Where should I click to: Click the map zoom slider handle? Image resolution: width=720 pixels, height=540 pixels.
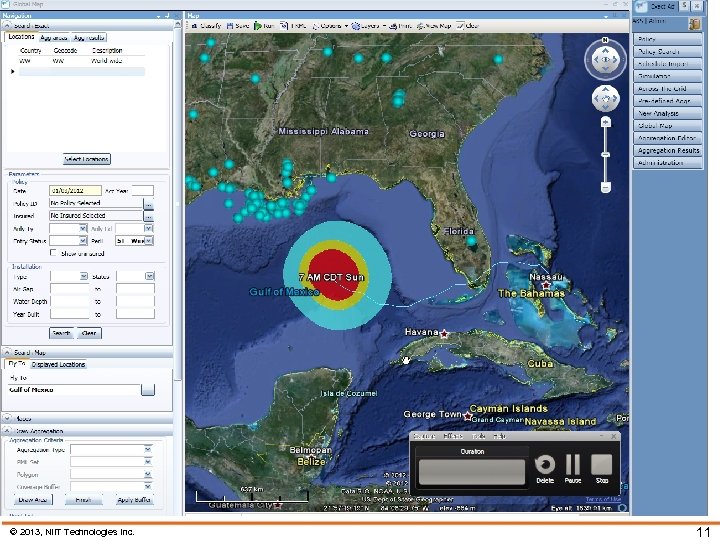[606, 155]
